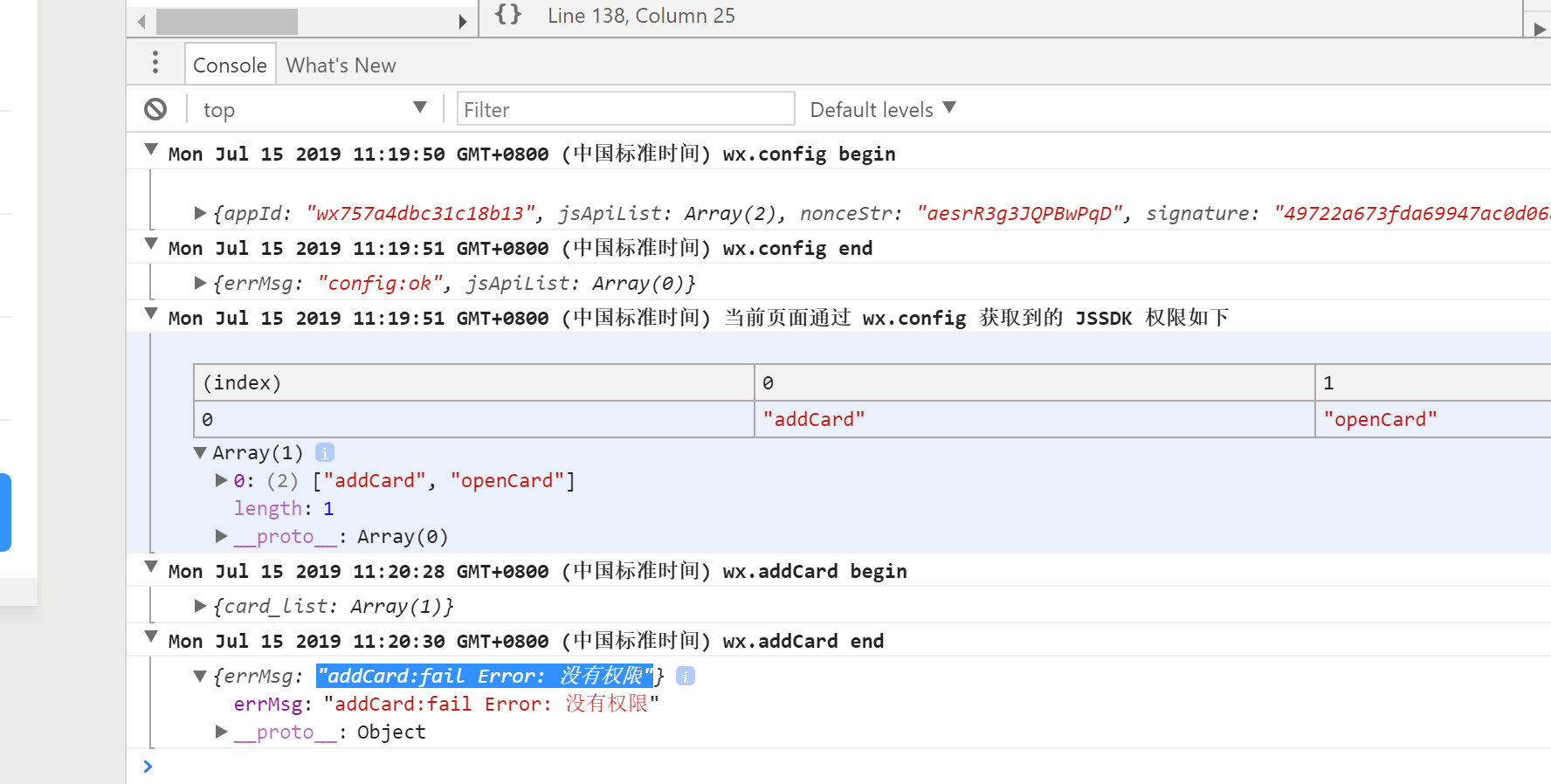Collapse the JSSDK 权限如下 log group

151,314
